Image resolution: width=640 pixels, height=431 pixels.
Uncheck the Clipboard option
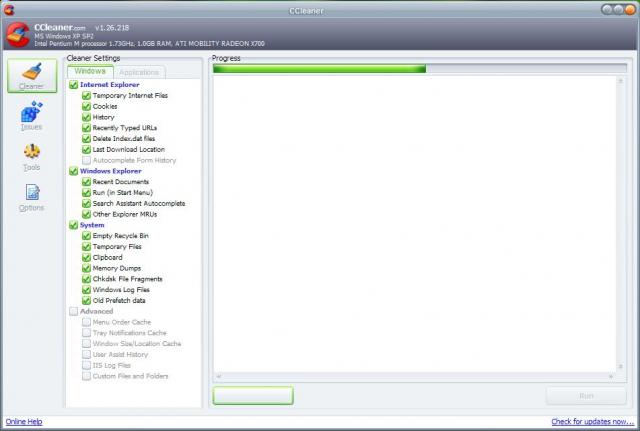point(86,258)
